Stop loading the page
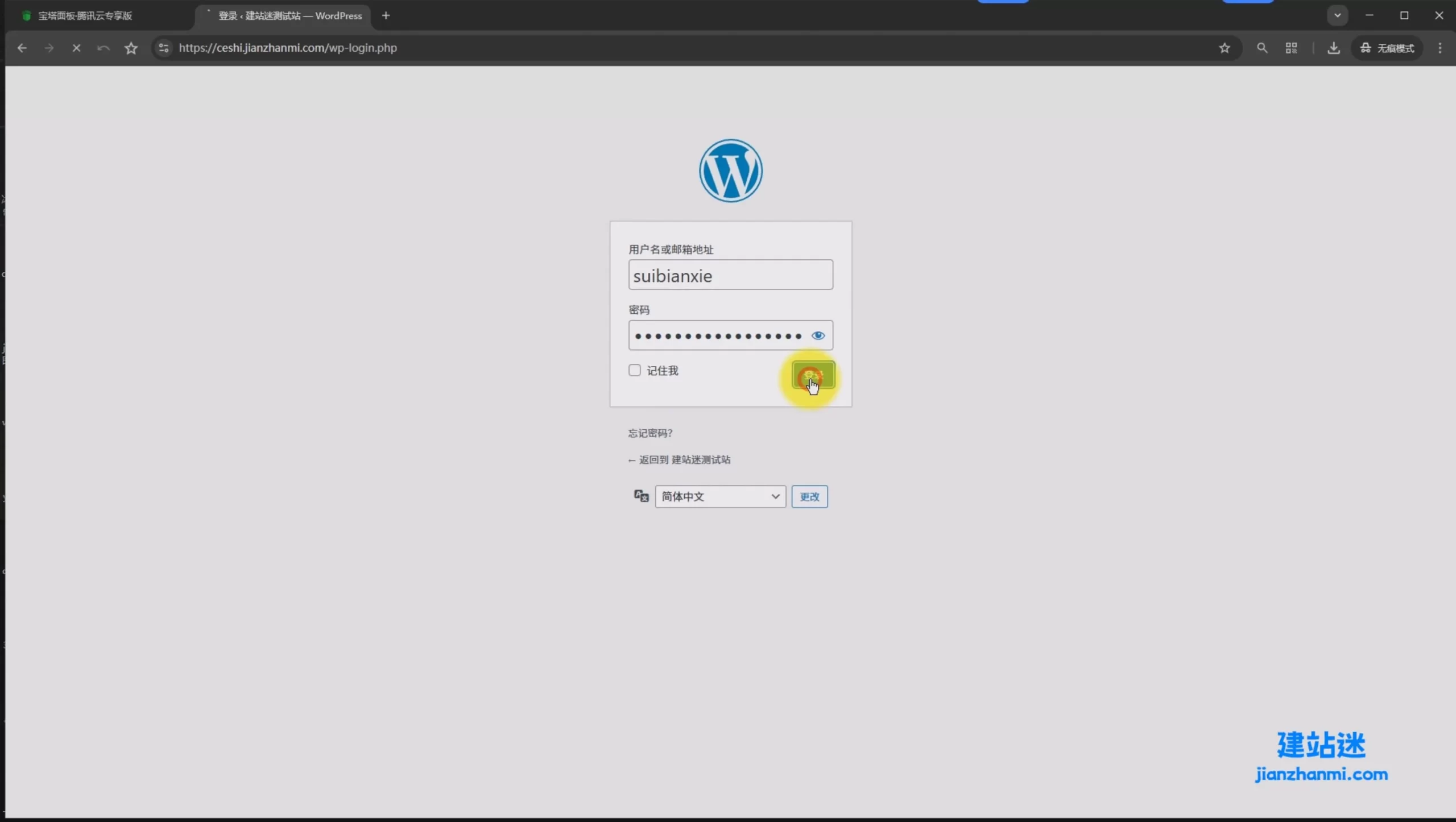 click(76, 48)
